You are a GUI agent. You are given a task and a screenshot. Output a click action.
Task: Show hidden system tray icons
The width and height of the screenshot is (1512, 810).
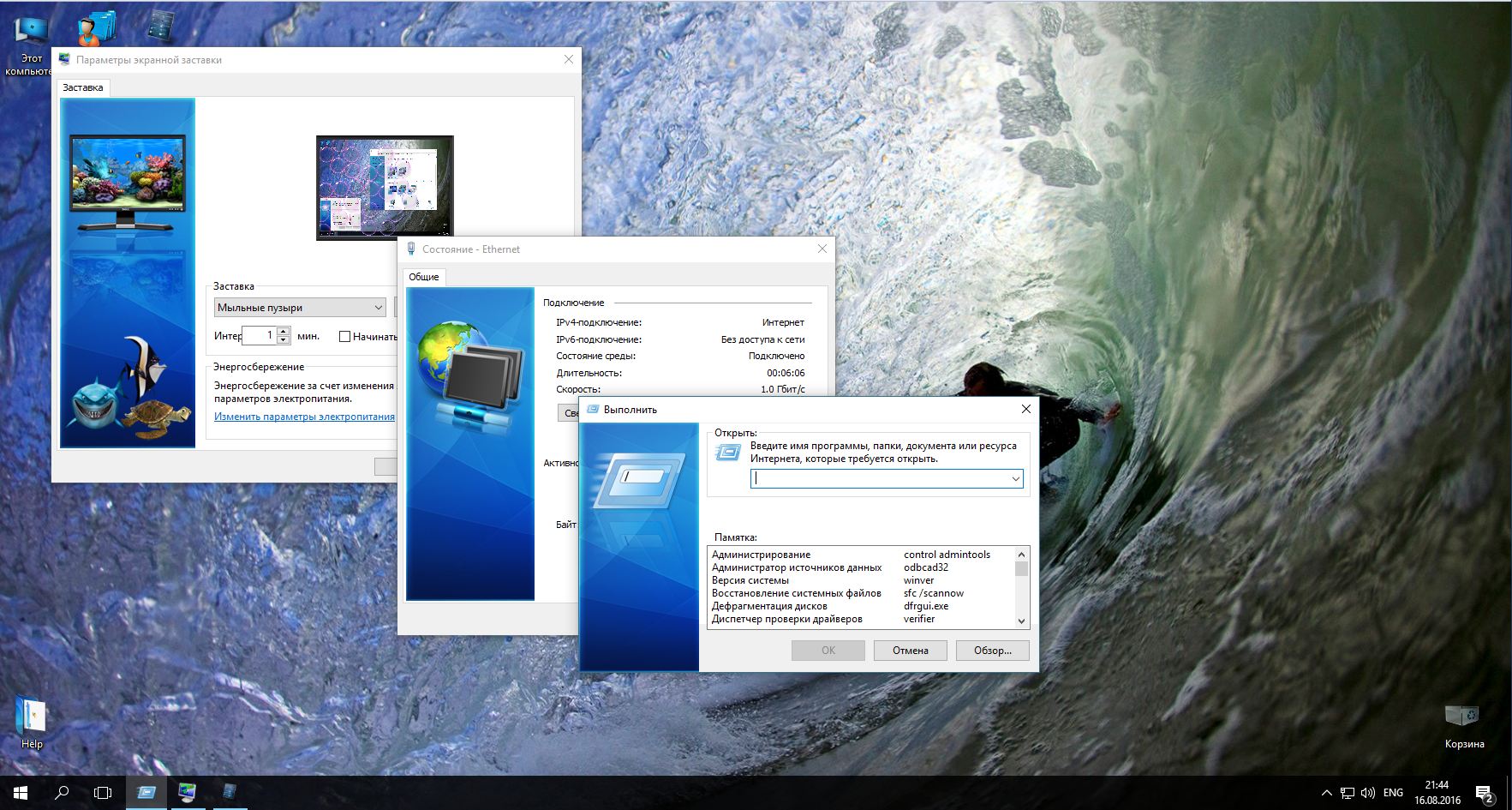pyautogui.click(x=1326, y=793)
